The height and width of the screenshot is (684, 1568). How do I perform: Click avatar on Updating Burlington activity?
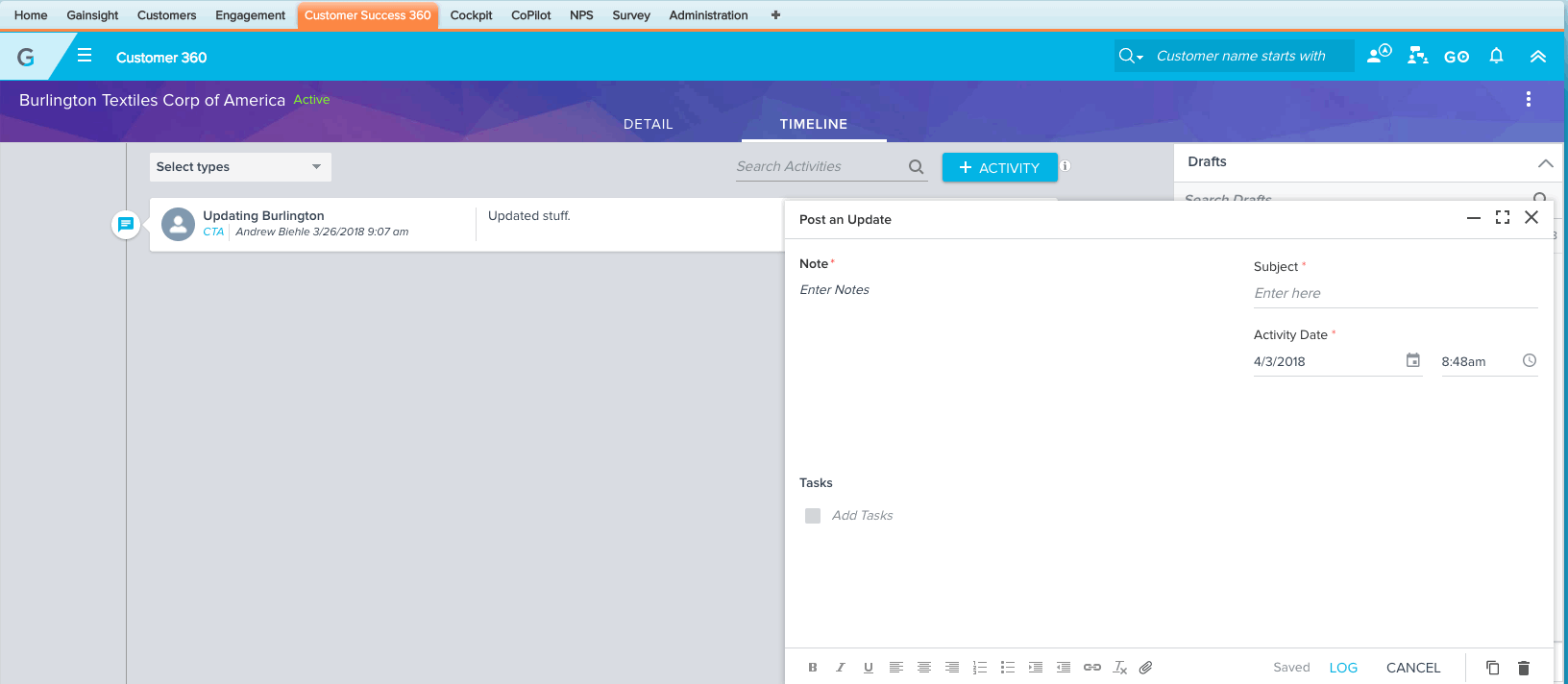(x=178, y=224)
